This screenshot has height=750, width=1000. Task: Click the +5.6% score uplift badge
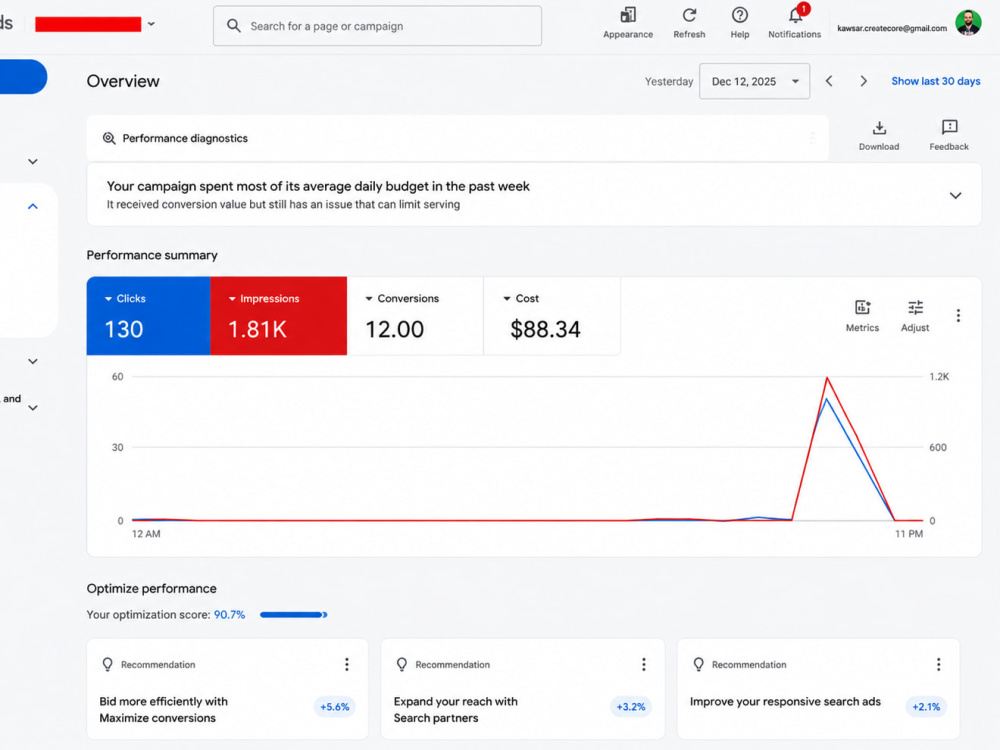click(x=335, y=707)
